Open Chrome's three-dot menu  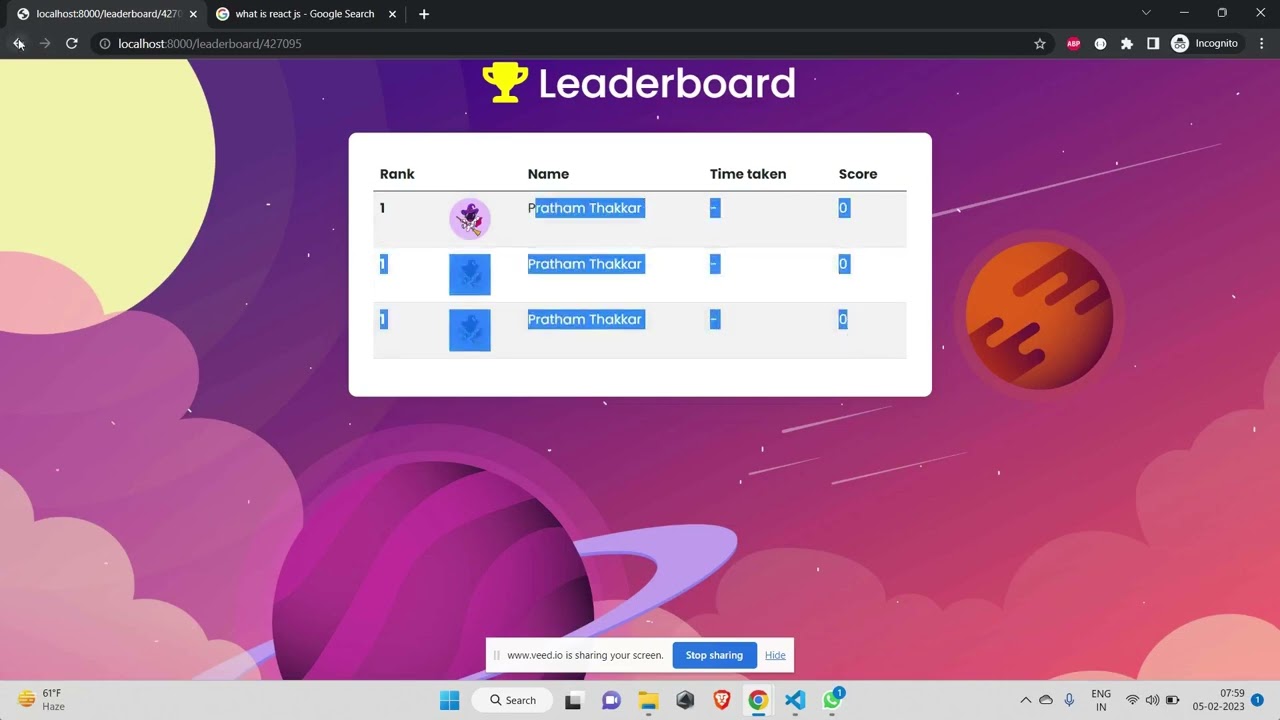1262,44
